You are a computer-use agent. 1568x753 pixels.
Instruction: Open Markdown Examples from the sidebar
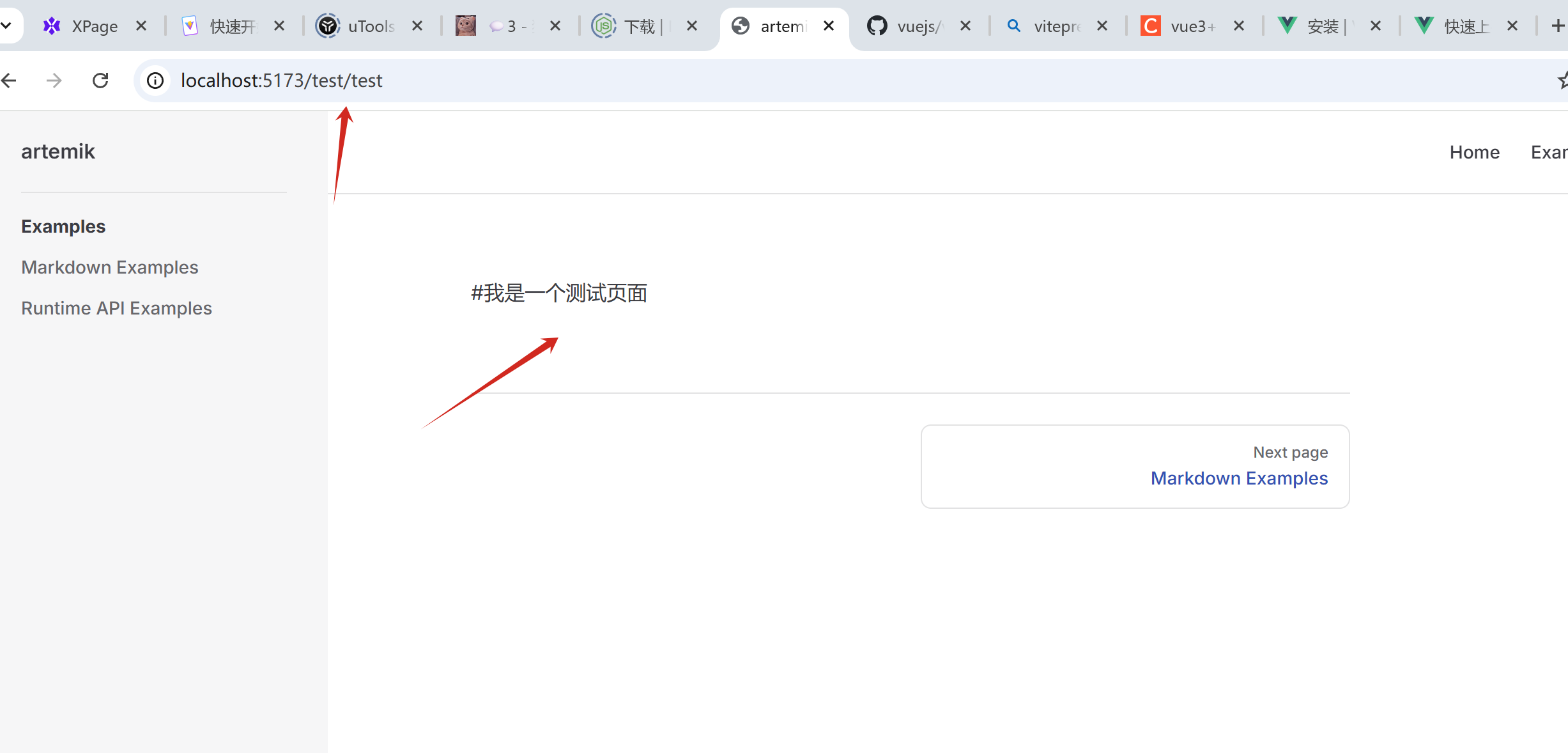coord(109,267)
